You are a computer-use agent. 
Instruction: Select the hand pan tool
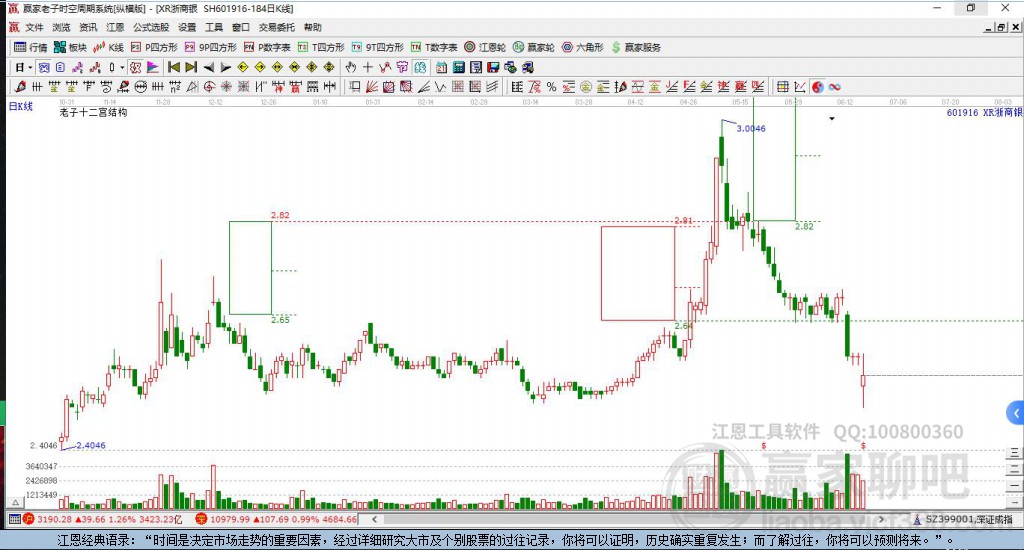pos(351,67)
